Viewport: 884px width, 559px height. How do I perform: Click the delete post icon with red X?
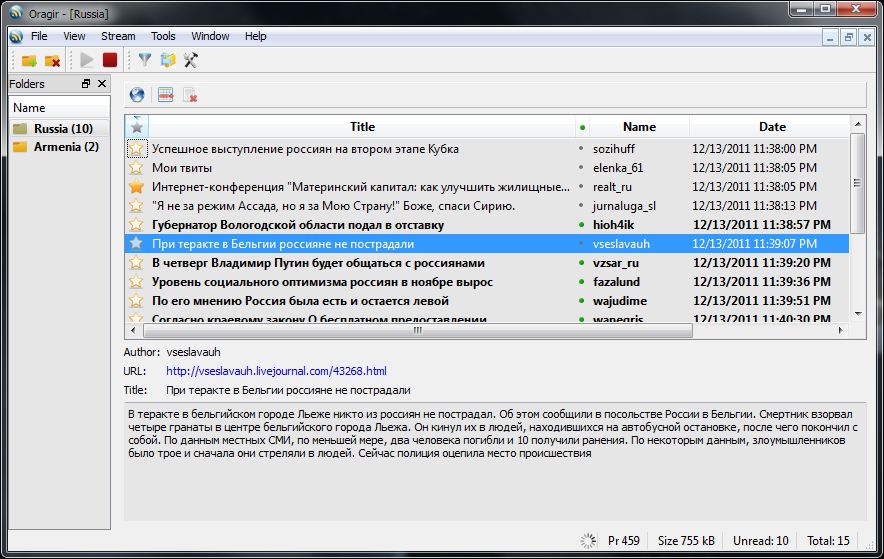coord(190,95)
